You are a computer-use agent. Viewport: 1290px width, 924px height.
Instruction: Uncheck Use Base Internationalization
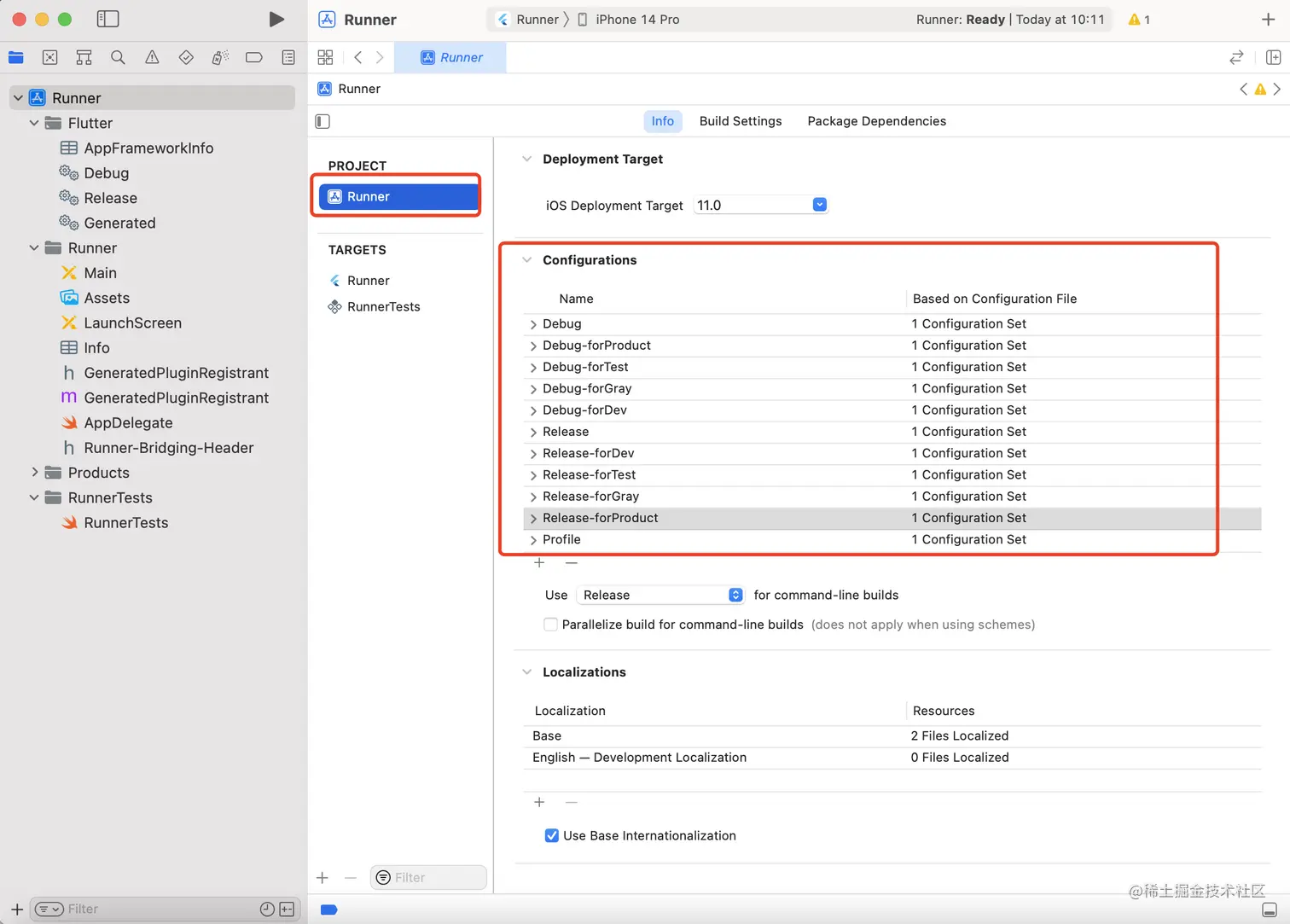click(x=551, y=836)
